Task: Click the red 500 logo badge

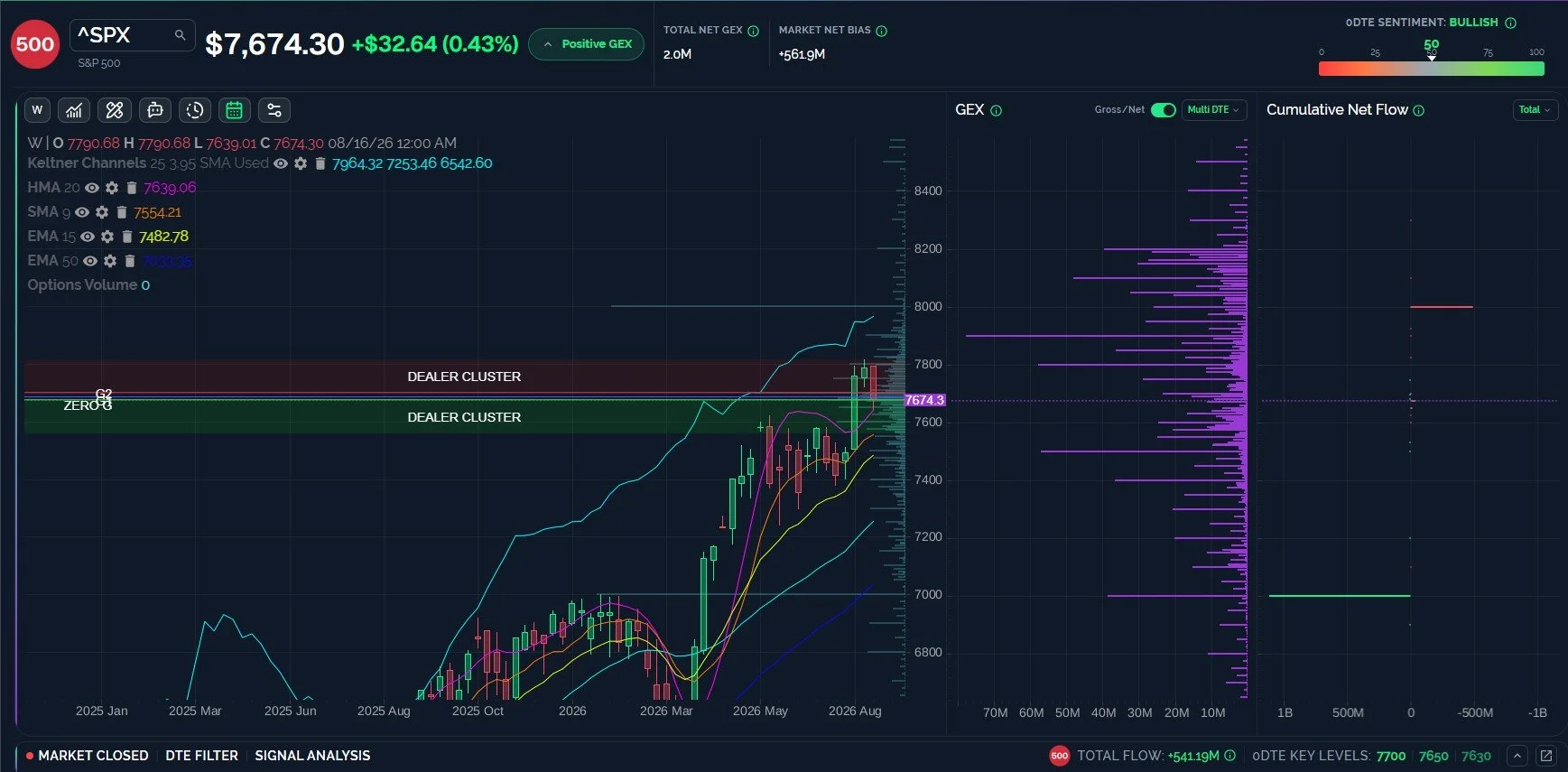Action: pos(35,43)
